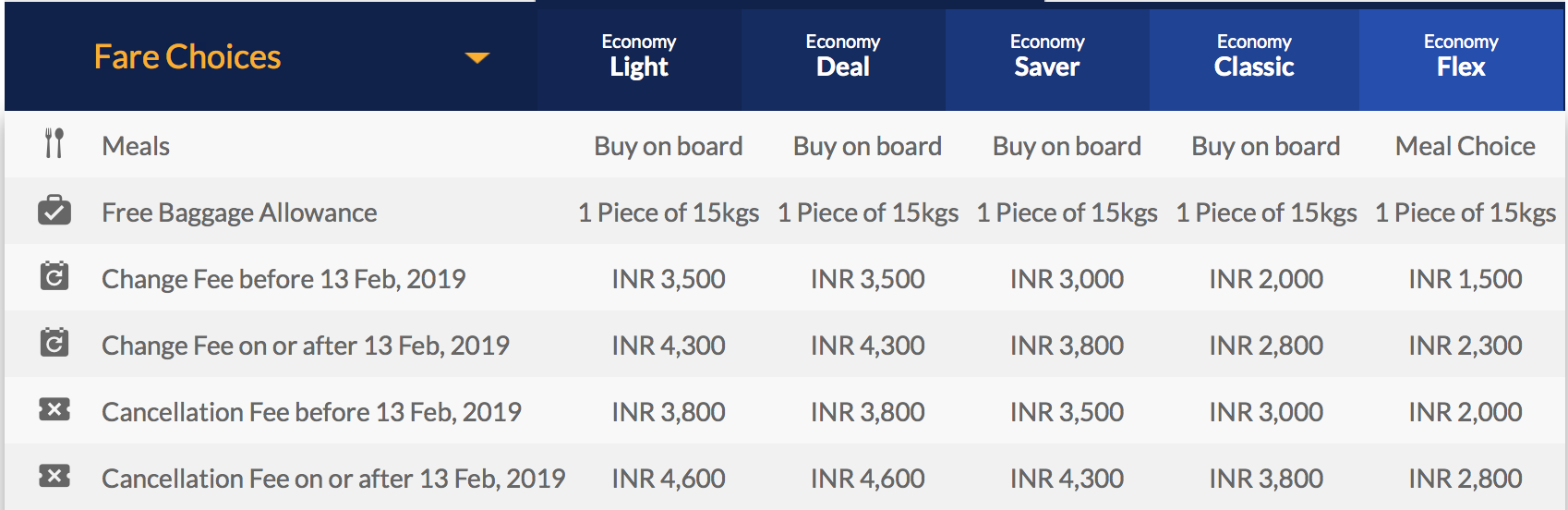Click INR 4,600 cancellation fee under Economy Light
This screenshot has width=1568, height=510.
[x=669, y=479]
